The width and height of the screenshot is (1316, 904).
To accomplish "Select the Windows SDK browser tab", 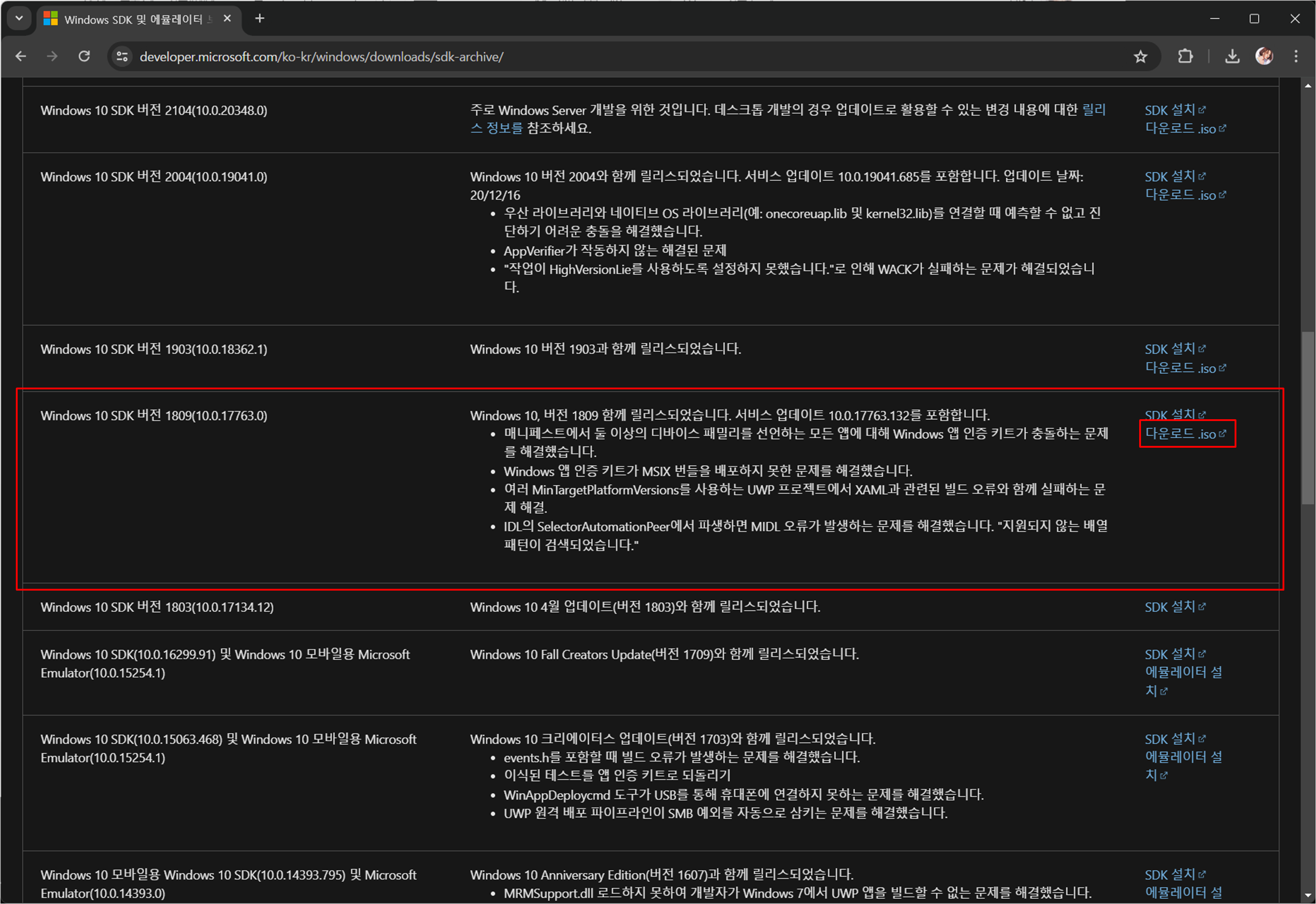I will pyautogui.click(x=133, y=19).
